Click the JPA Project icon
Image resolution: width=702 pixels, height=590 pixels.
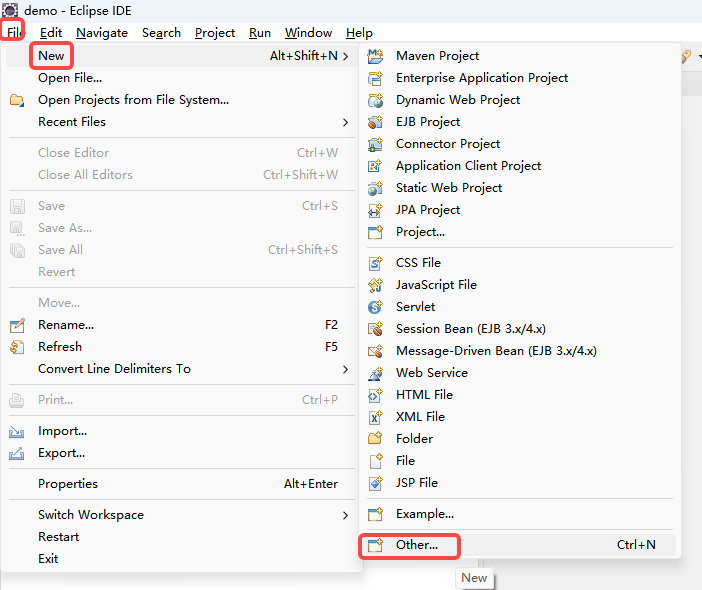(x=375, y=210)
